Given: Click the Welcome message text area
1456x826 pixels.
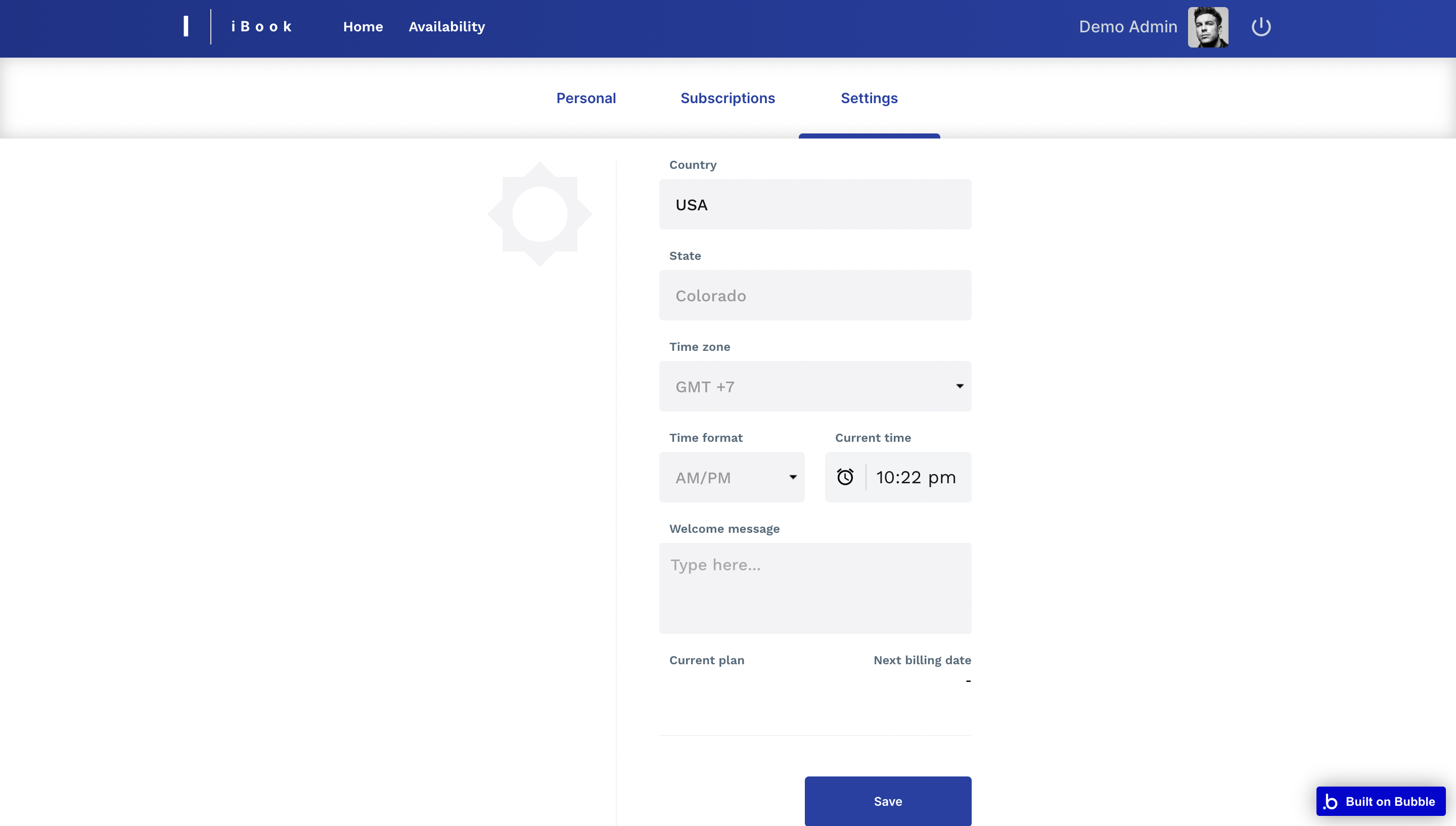Looking at the screenshot, I should point(814,588).
